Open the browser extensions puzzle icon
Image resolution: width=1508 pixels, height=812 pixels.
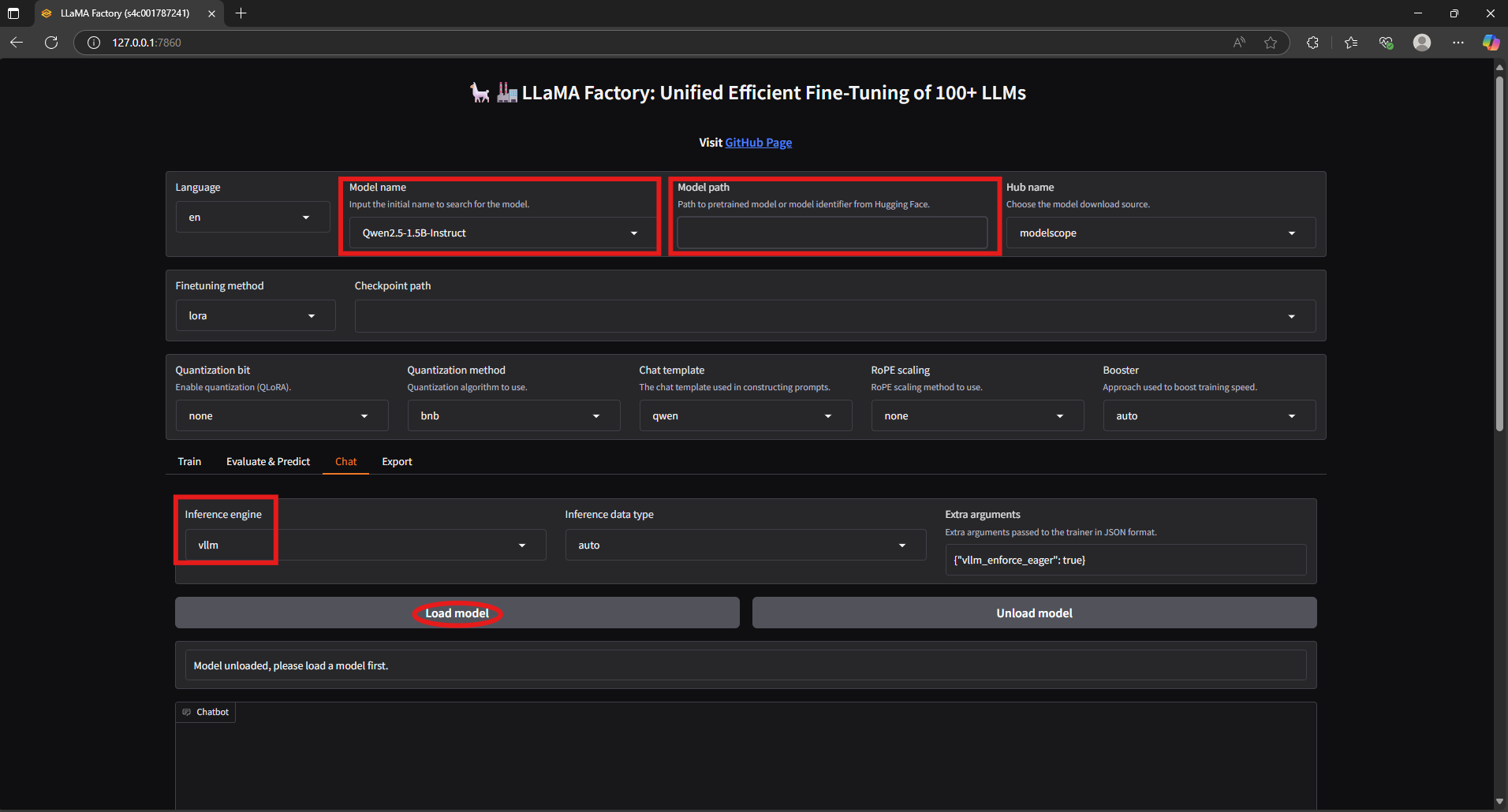click(1312, 43)
